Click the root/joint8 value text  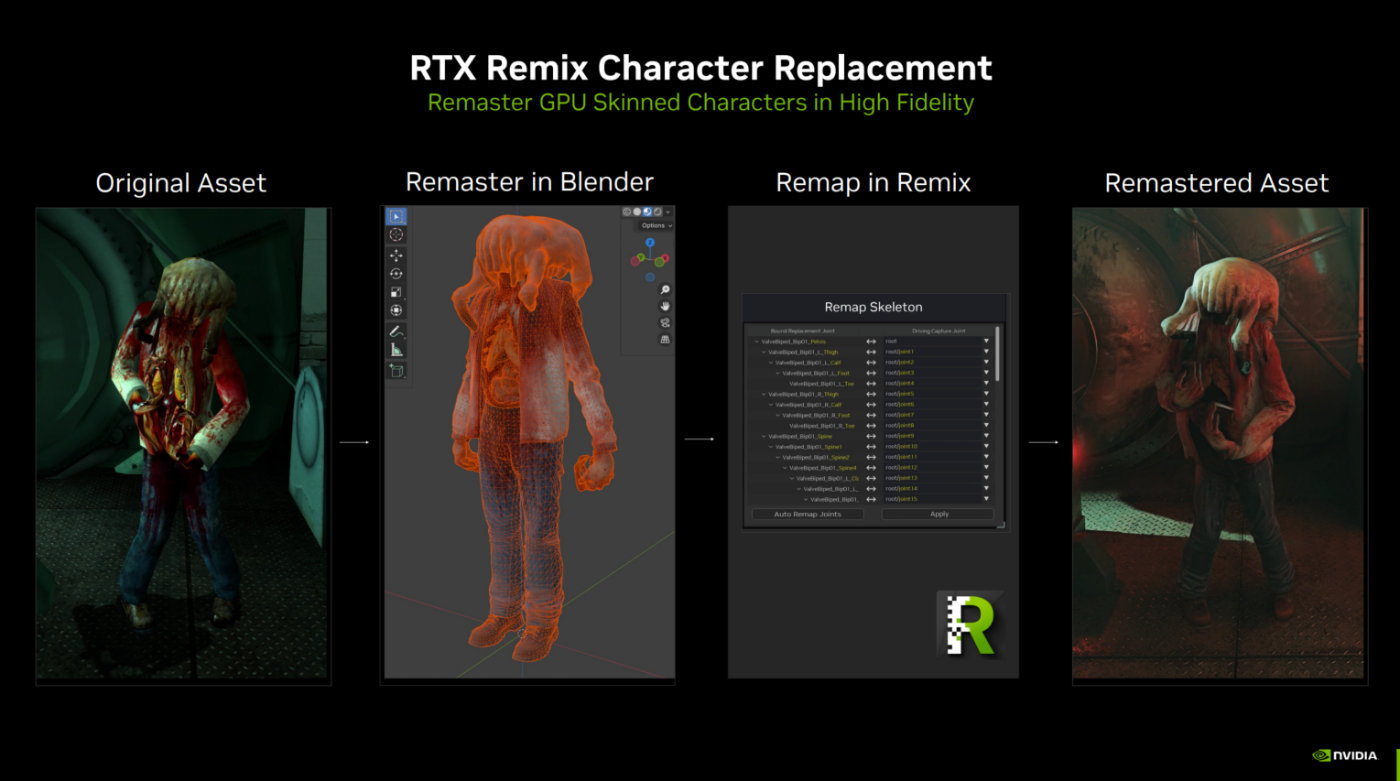pos(900,426)
